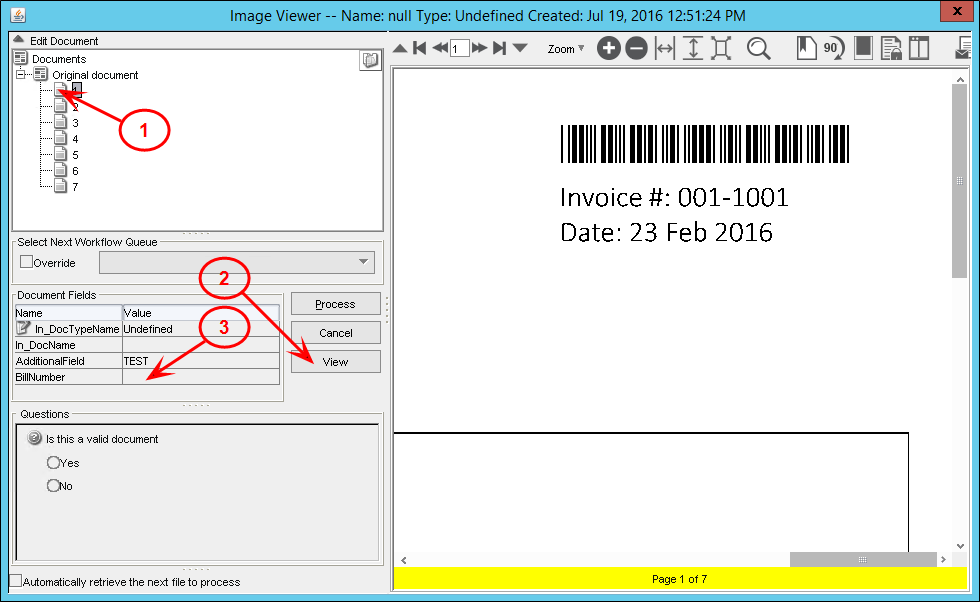Go to the first page
This screenshot has height=602, width=980.
coord(419,48)
